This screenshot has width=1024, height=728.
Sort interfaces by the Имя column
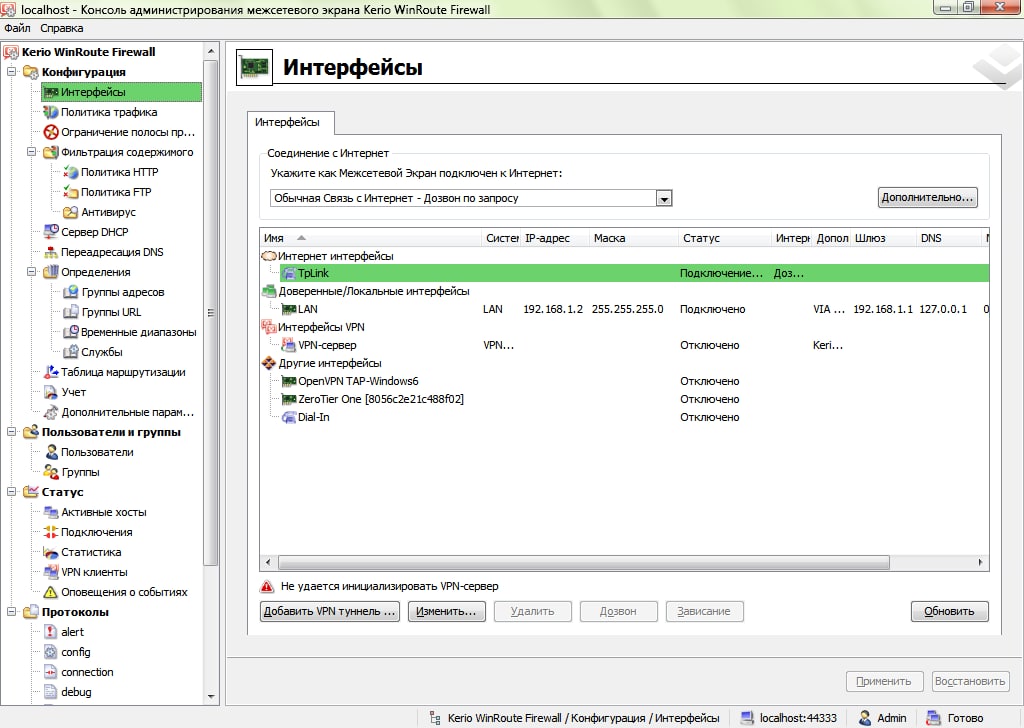(370, 238)
